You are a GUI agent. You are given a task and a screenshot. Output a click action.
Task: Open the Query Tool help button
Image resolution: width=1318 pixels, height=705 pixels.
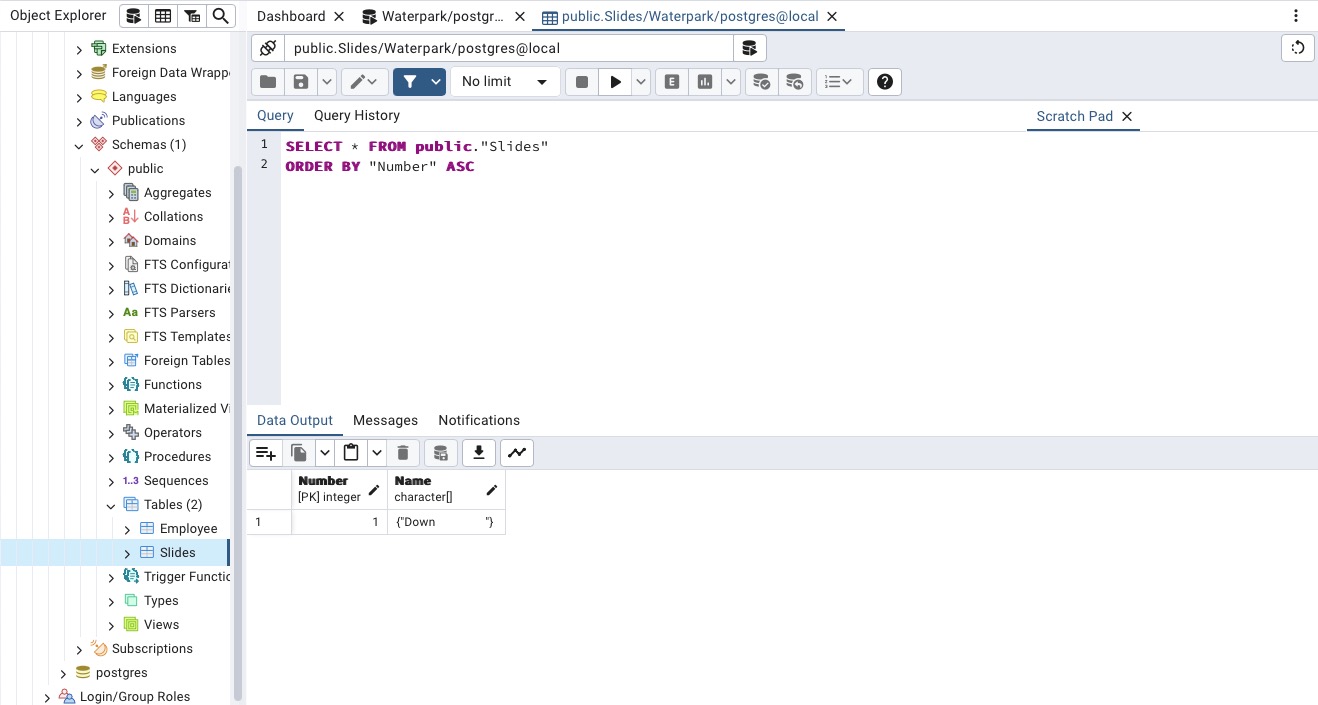pos(884,81)
